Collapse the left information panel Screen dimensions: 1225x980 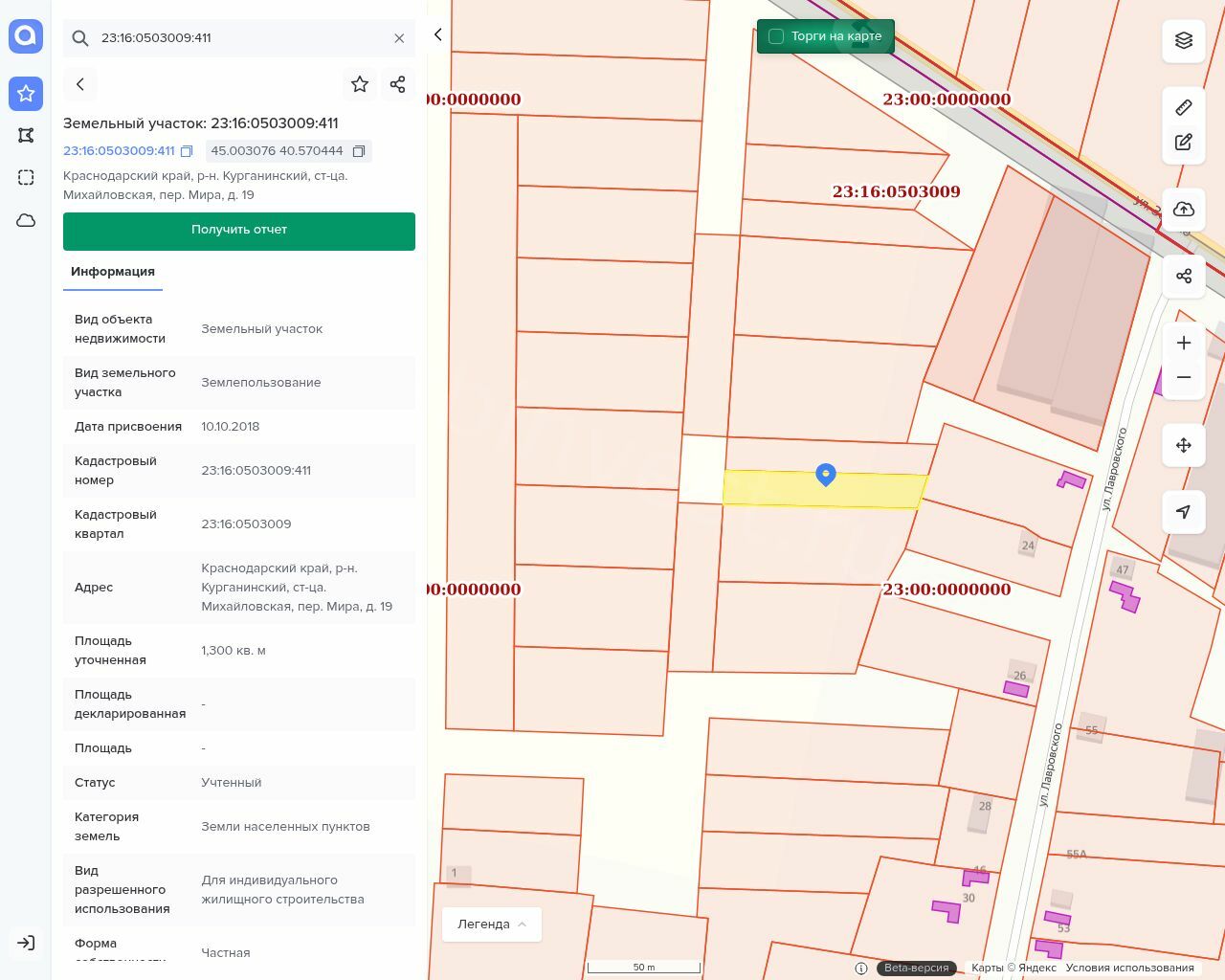coord(438,35)
